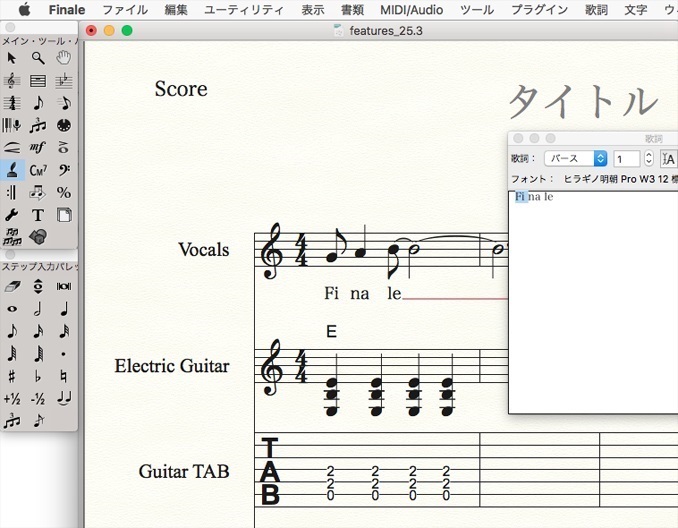The height and width of the screenshot is (528, 678).
Task: Select the Tuplet tool icon
Action: 38,125
